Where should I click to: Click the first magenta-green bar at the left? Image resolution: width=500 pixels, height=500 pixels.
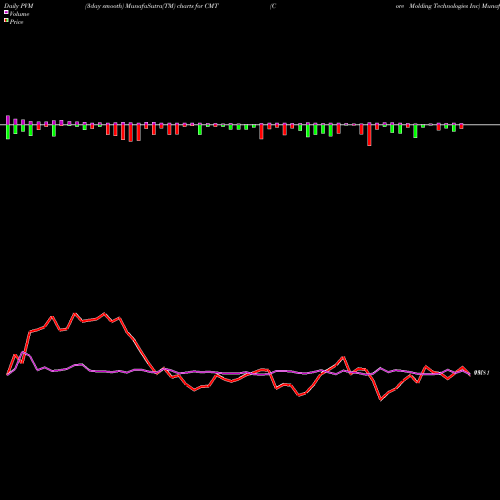(x=8, y=127)
